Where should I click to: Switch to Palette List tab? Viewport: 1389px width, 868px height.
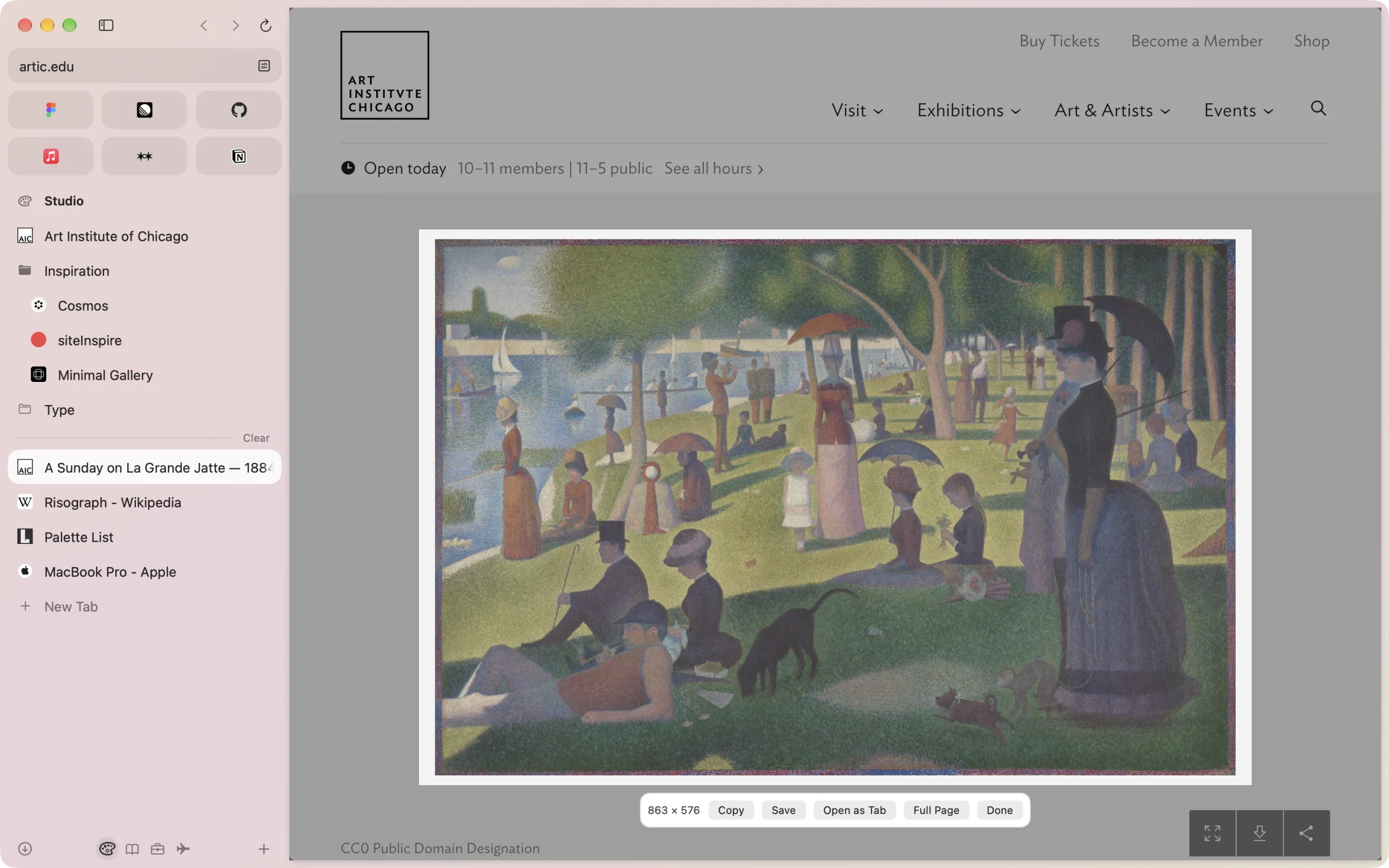tap(144, 537)
